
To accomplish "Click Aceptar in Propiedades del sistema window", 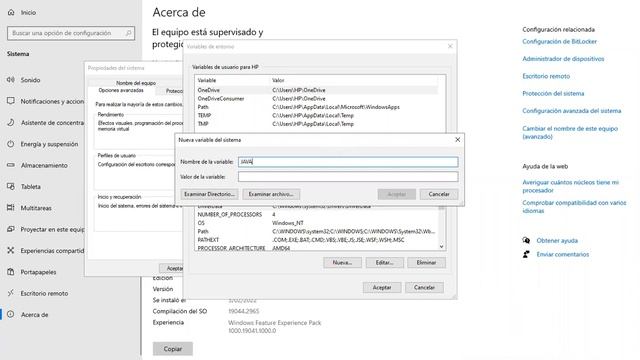I will click(171, 268).
